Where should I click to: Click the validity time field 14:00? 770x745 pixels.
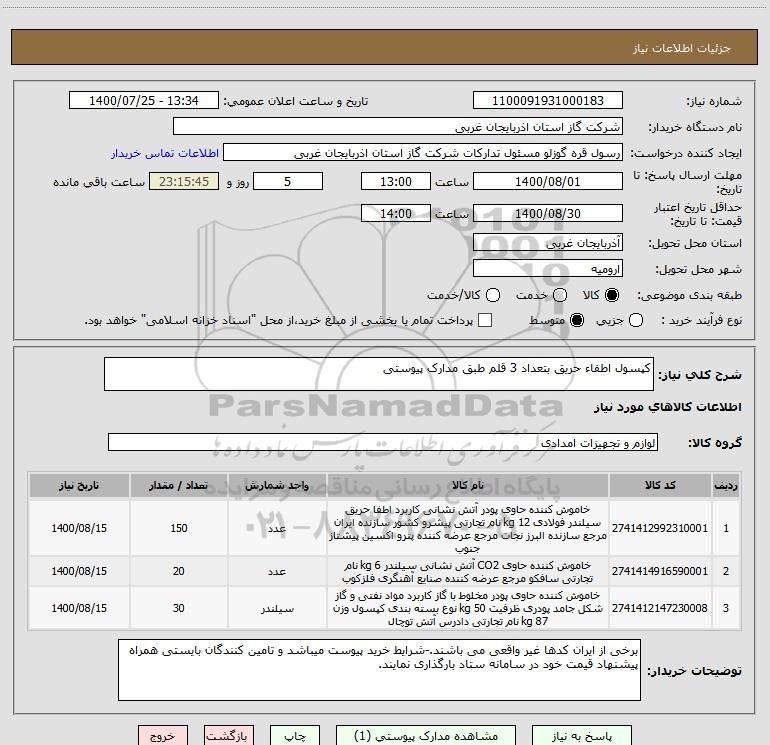[x=396, y=214]
